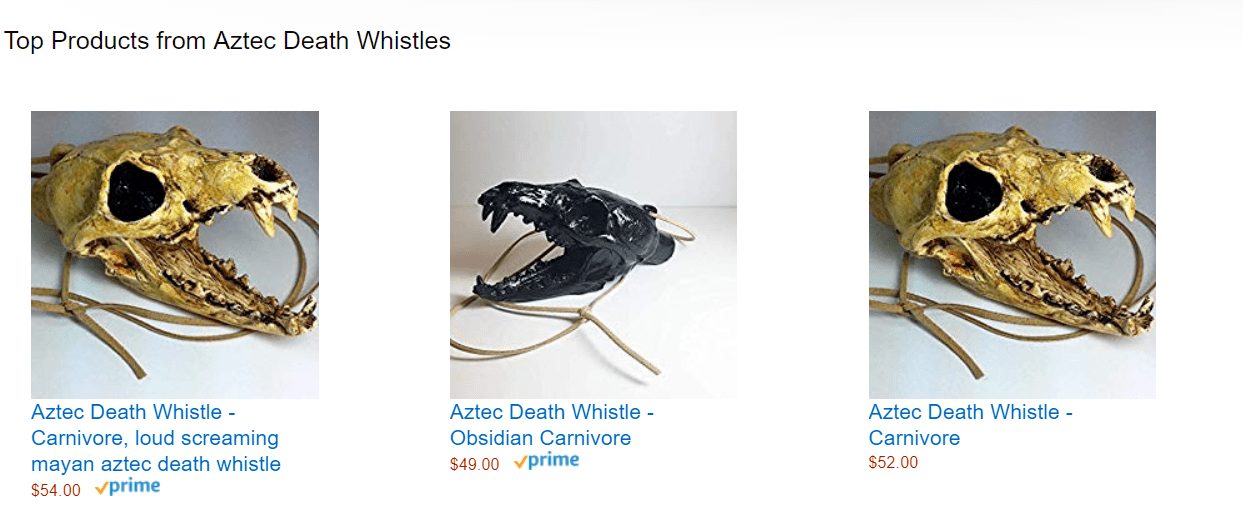
Task: Open the Aztec Death Whistle - Obsidian Carnivore link
Action: pos(551,425)
